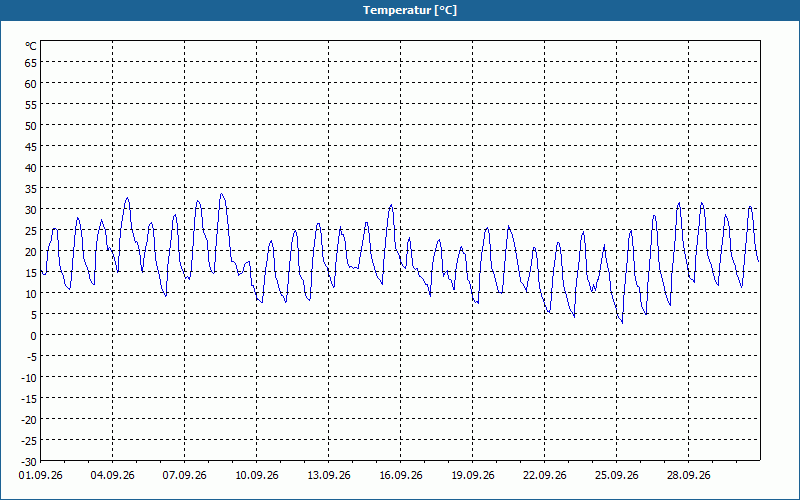Image resolution: width=800 pixels, height=500 pixels.
Task: Click the 50 y-axis label
Action: 31,126
